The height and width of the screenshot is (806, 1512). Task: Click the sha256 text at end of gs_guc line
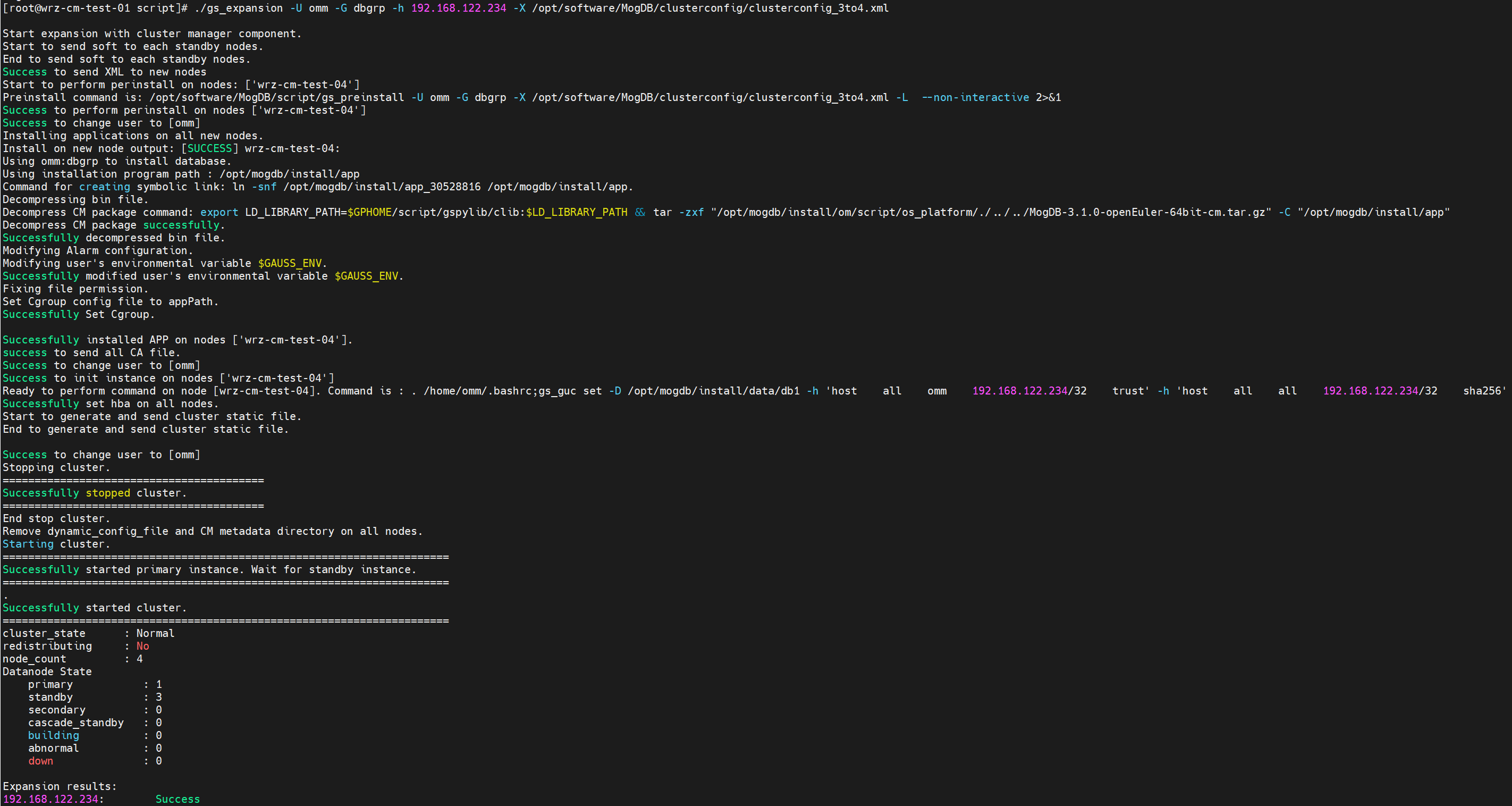point(1482,391)
